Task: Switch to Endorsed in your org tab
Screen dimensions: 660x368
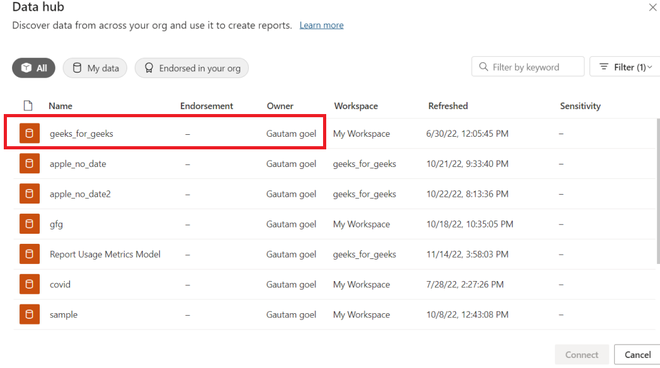Action: (x=192, y=68)
